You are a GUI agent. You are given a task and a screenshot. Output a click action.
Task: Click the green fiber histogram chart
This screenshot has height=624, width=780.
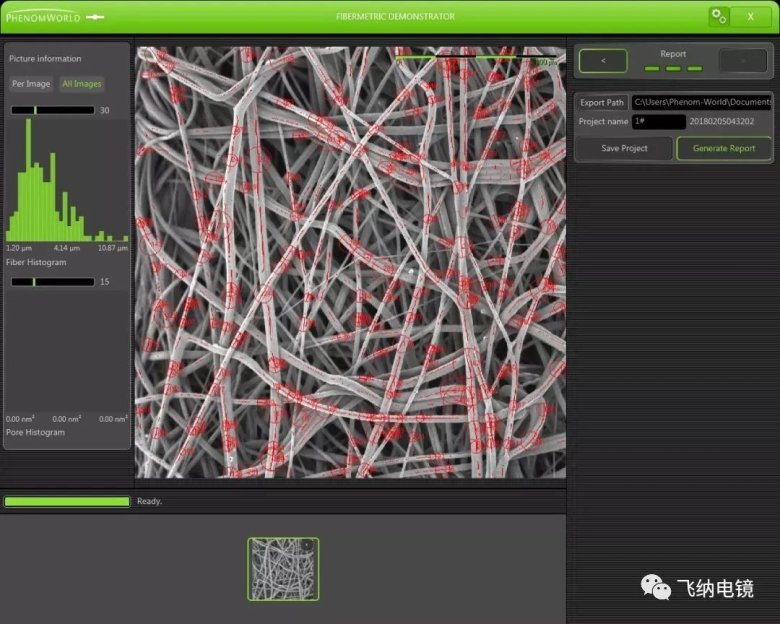click(x=66, y=185)
